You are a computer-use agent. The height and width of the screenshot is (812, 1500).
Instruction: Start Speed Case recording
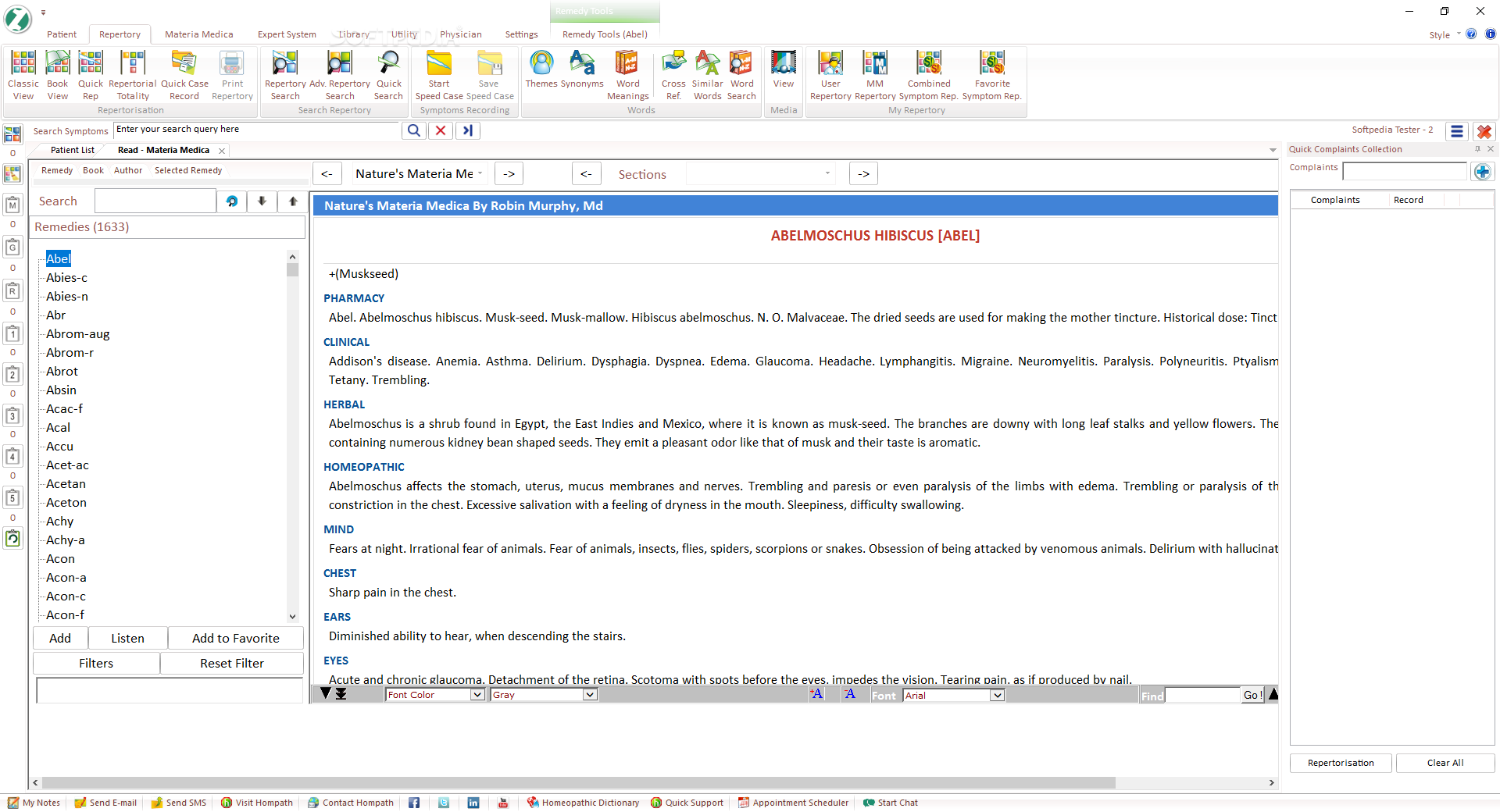[x=439, y=76]
